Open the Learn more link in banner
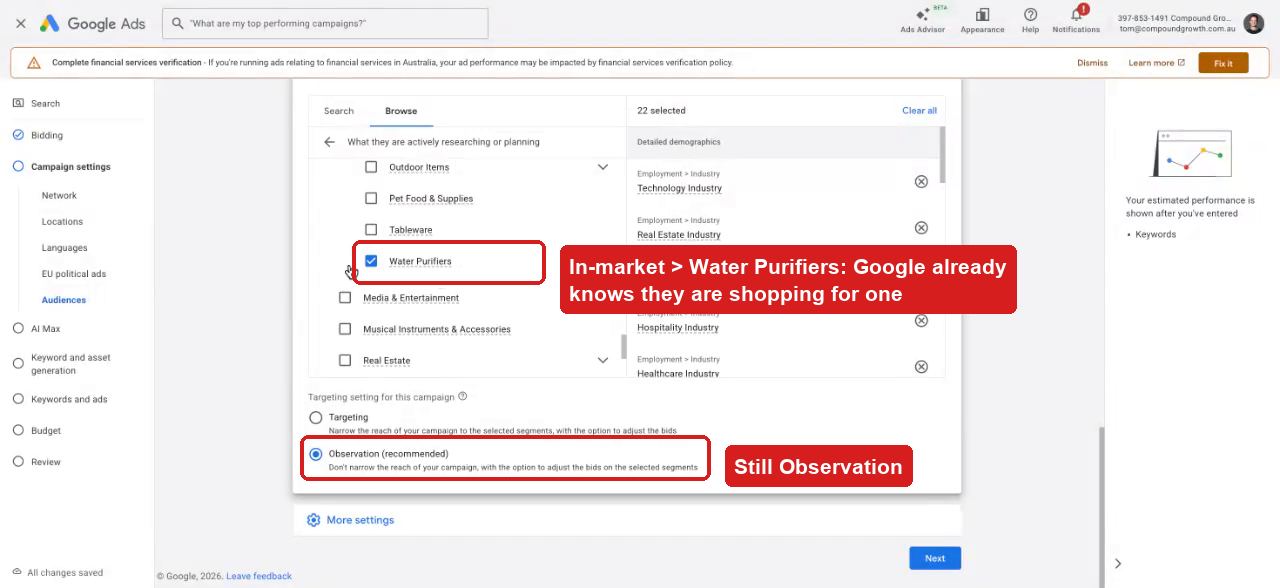This screenshot has width=1280, height=588. 1156,63
